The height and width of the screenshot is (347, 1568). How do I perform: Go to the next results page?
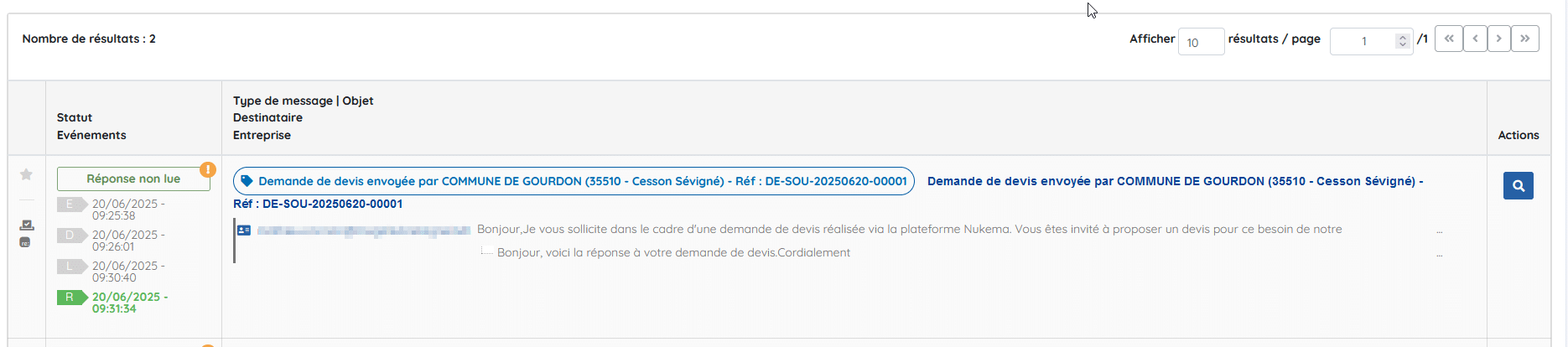click(1499, 39)
